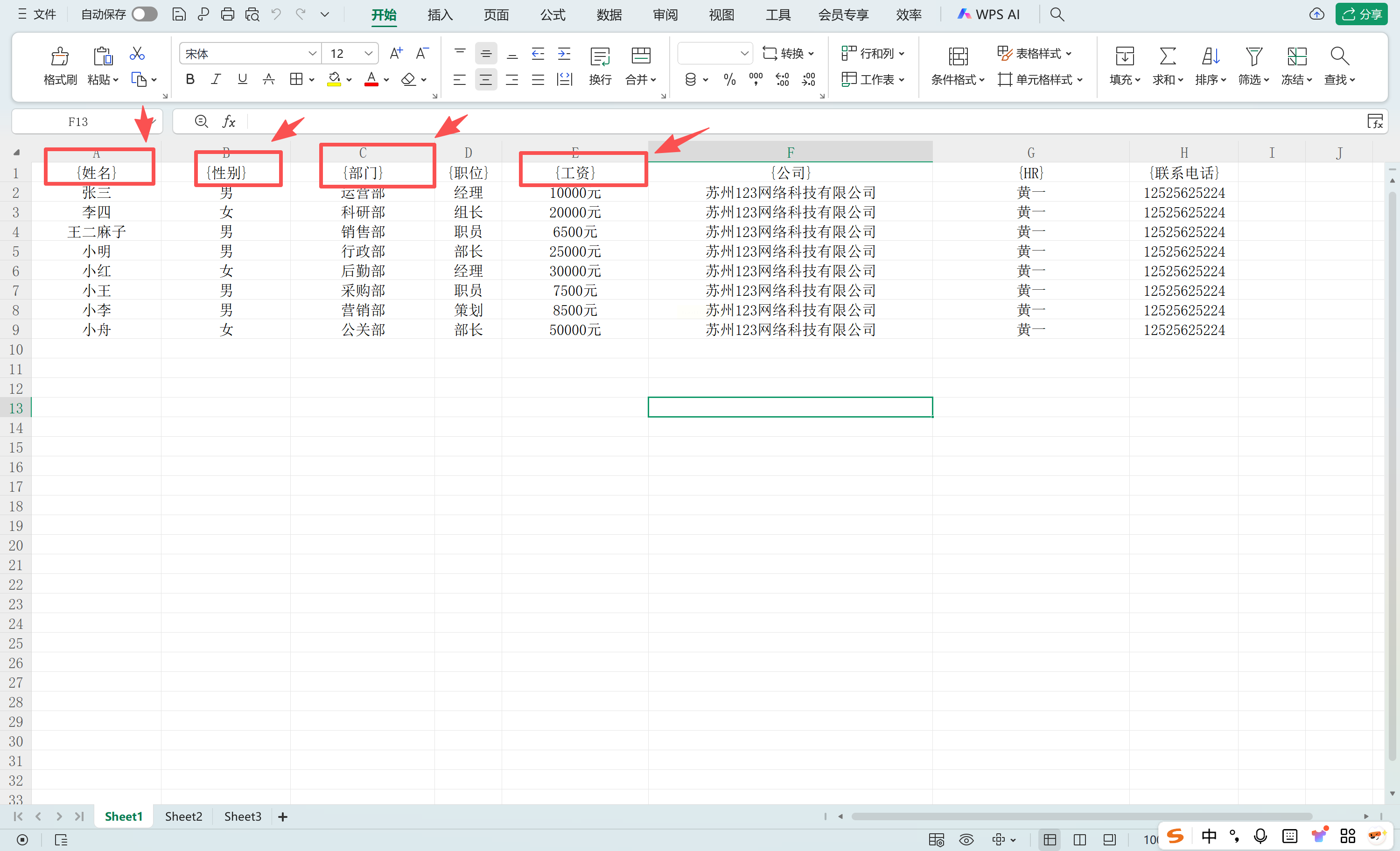
Task: Toggle Italic formatting button
Action: 216,79
